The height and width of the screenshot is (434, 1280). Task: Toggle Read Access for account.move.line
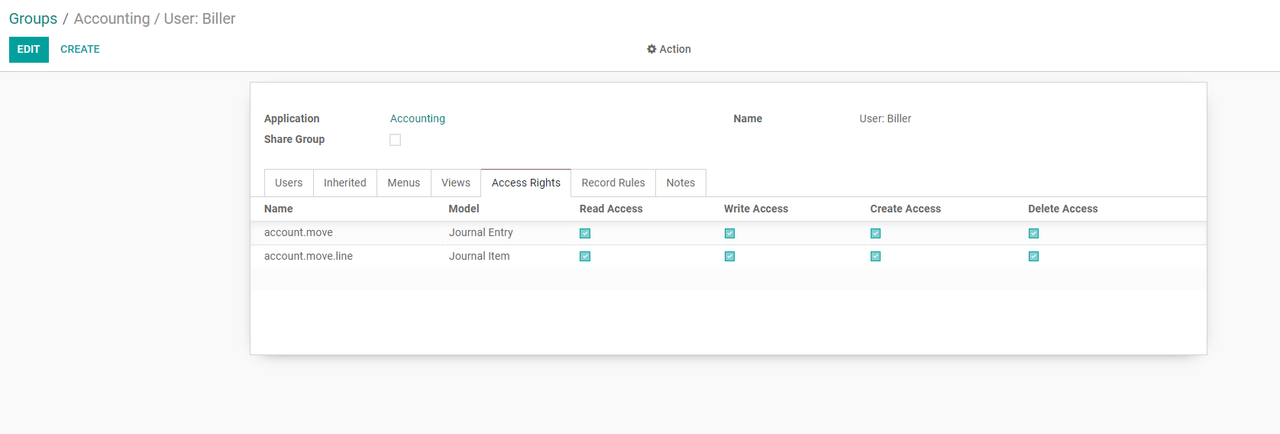tap(585, 256)
